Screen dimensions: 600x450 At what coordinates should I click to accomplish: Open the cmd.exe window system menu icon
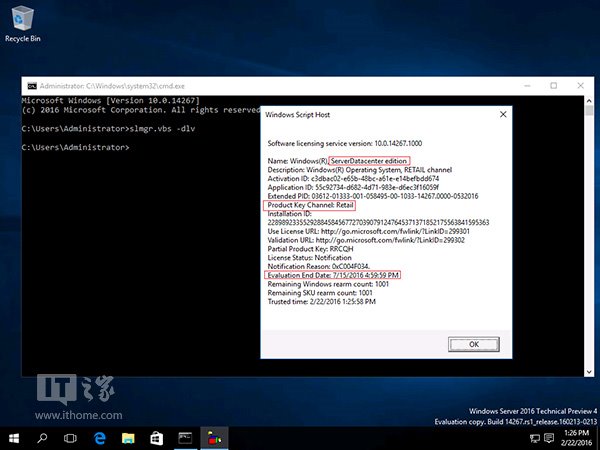(31, 86)
